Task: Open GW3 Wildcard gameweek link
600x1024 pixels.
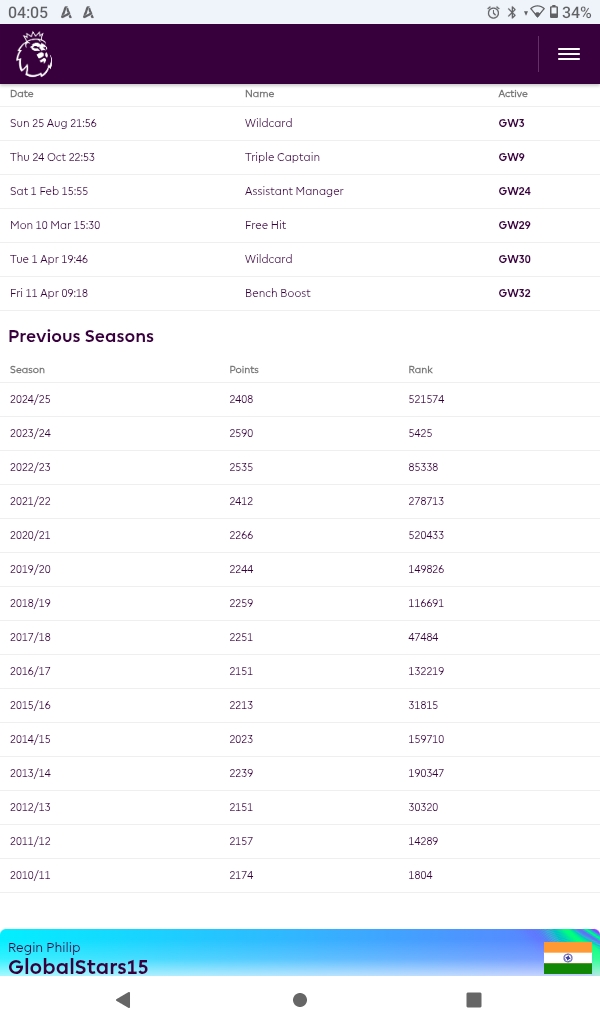Action: 511,123
